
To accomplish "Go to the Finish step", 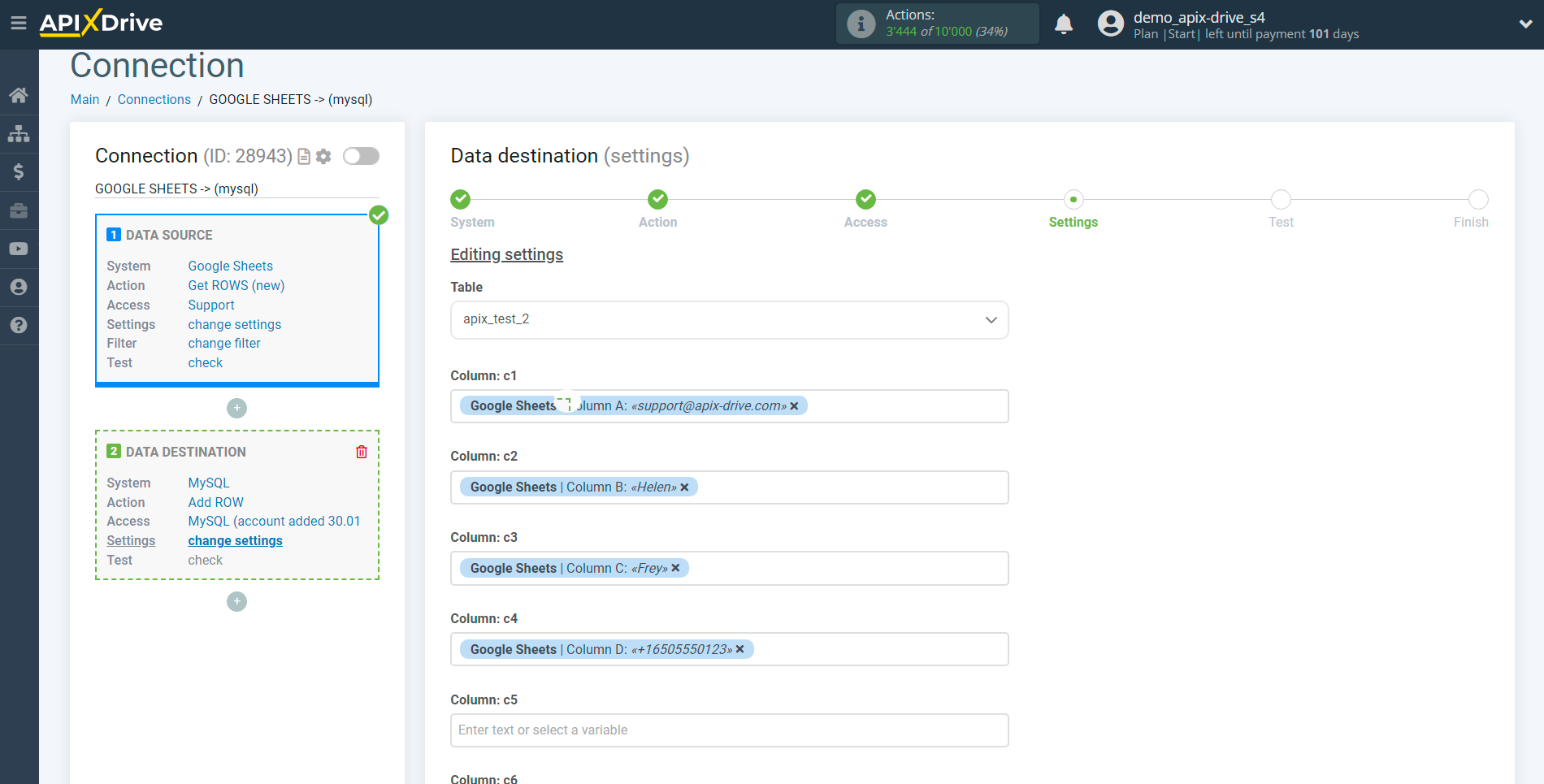I will pos(1478,199).
